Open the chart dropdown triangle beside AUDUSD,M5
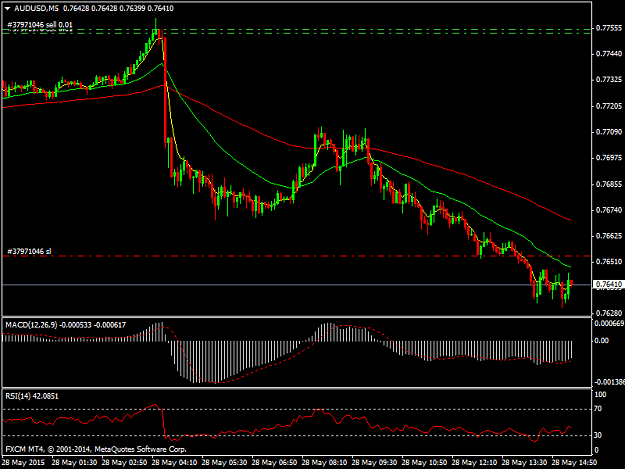625x469 pixels. [7, 8]
